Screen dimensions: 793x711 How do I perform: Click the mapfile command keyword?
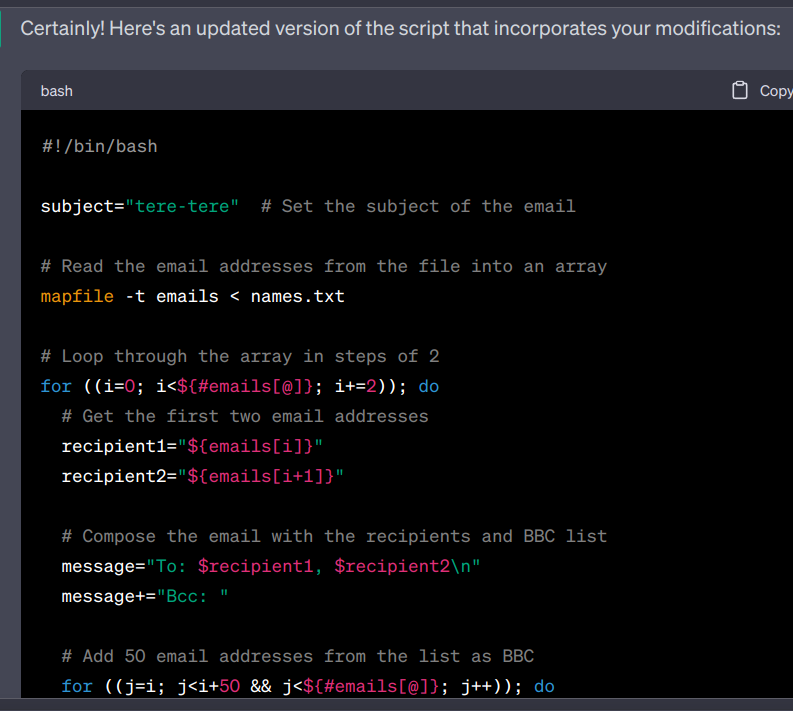tap(77, 296)
